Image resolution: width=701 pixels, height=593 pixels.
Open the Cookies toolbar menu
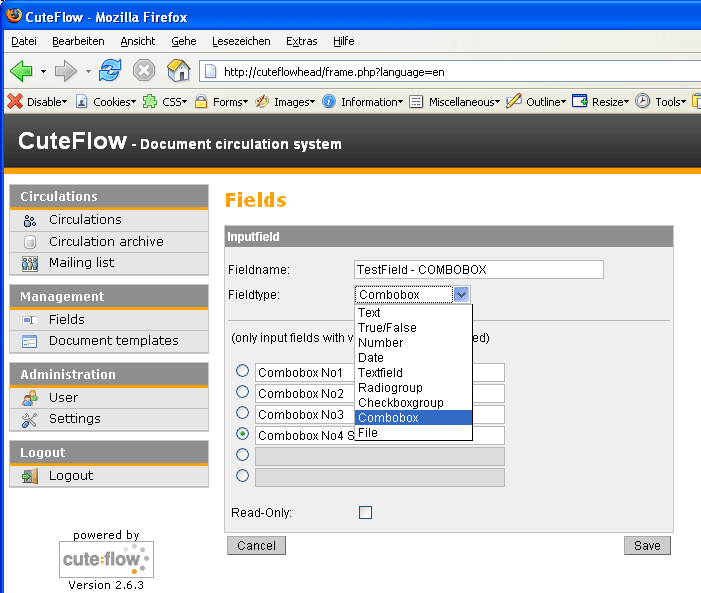click(106, 102)
